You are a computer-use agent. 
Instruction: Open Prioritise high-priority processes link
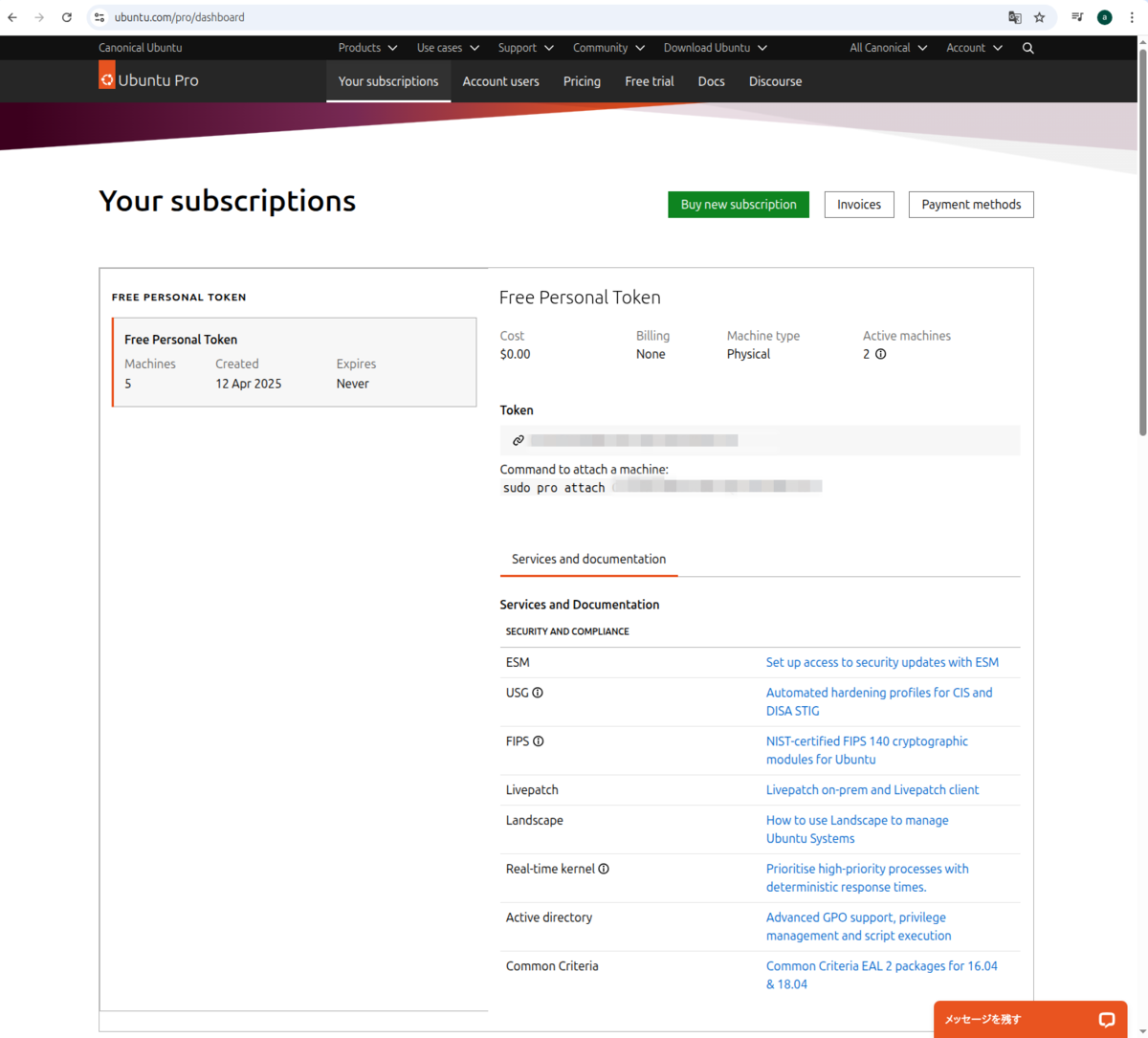coord(867,878)
